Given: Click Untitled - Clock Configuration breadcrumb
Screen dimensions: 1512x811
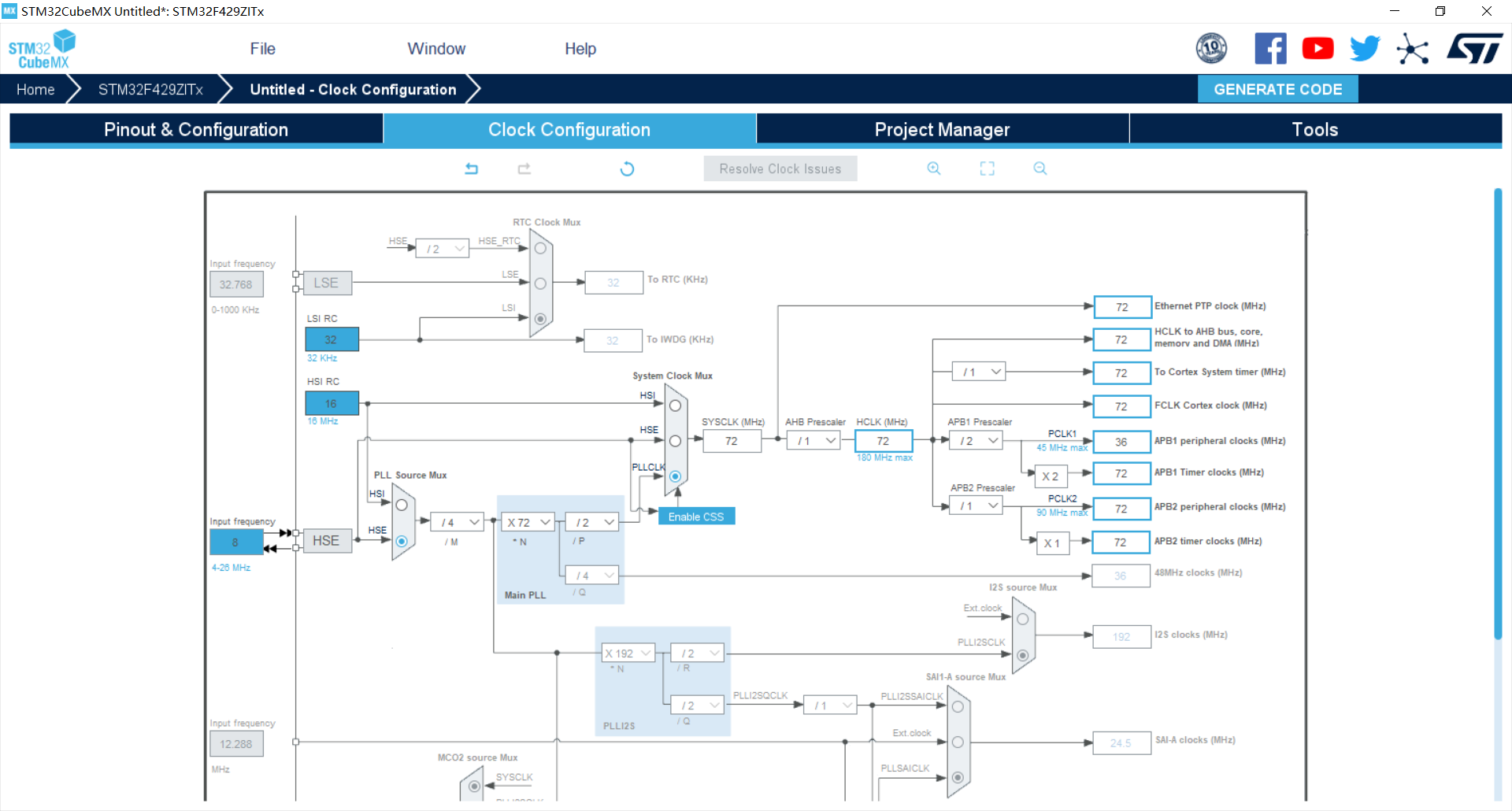Looking at the screenshot, I should tap(353, 89).
